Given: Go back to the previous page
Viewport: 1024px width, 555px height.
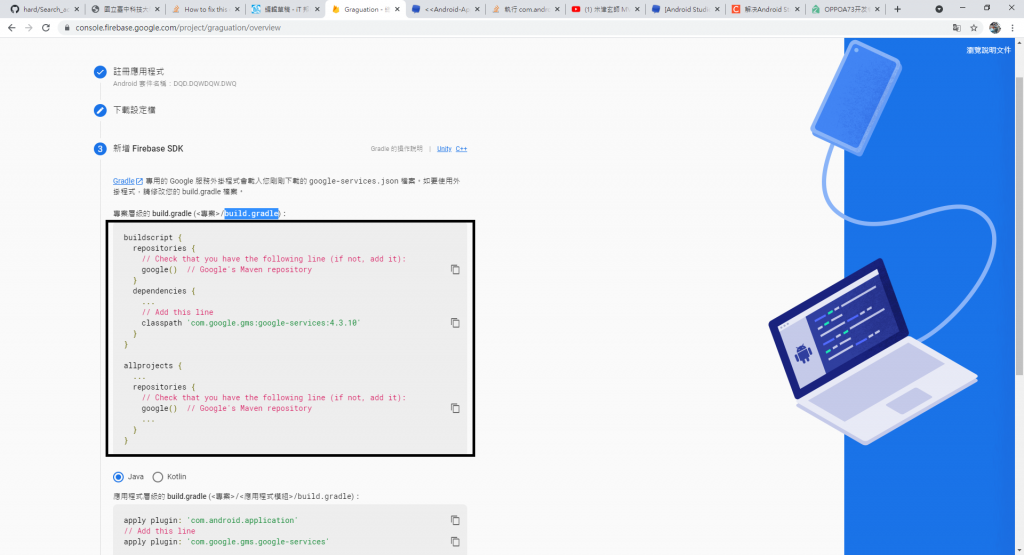Looking at the screenshot, I should pos(12,27).
